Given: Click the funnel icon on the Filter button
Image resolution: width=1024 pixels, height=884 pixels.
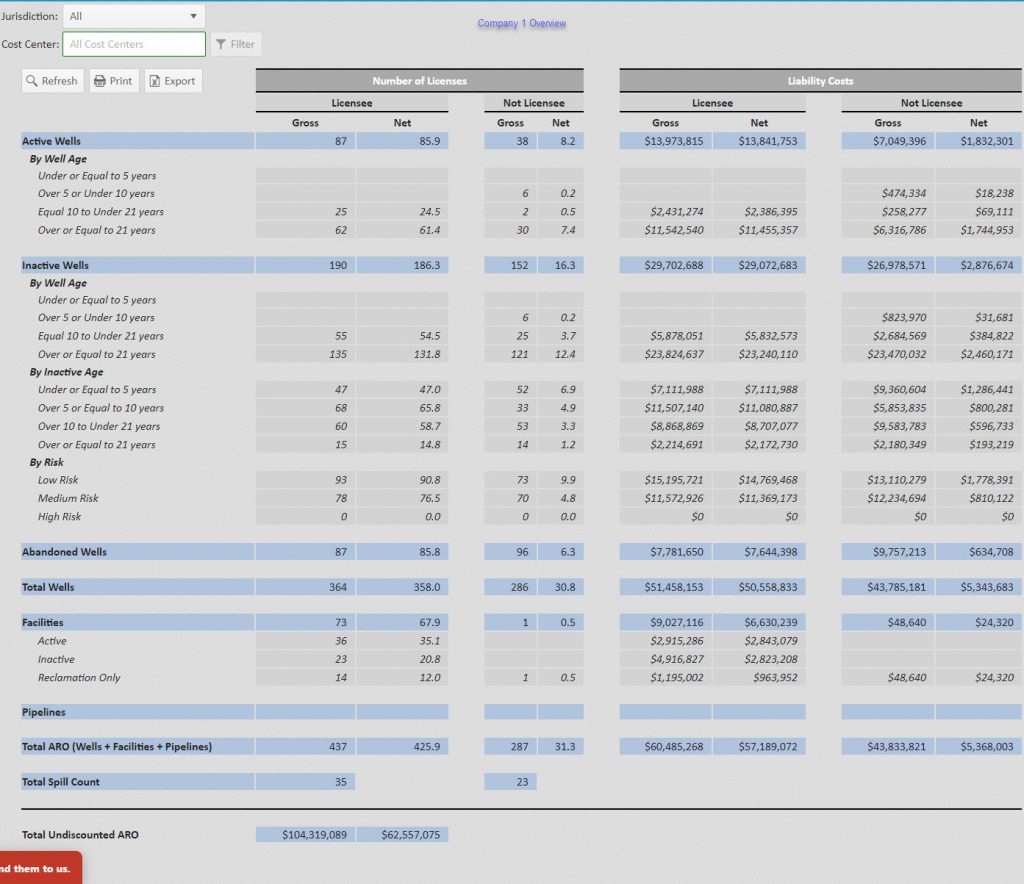Looking at the screenshot, I should 222,44.
